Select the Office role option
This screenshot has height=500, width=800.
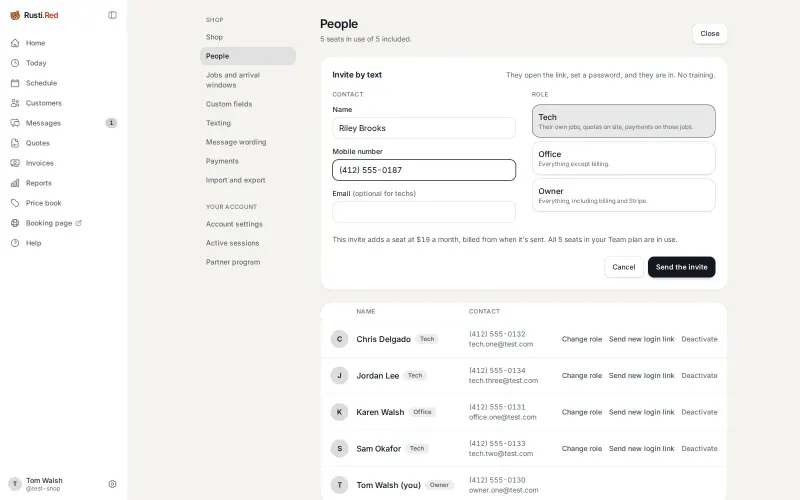(623, 158)
